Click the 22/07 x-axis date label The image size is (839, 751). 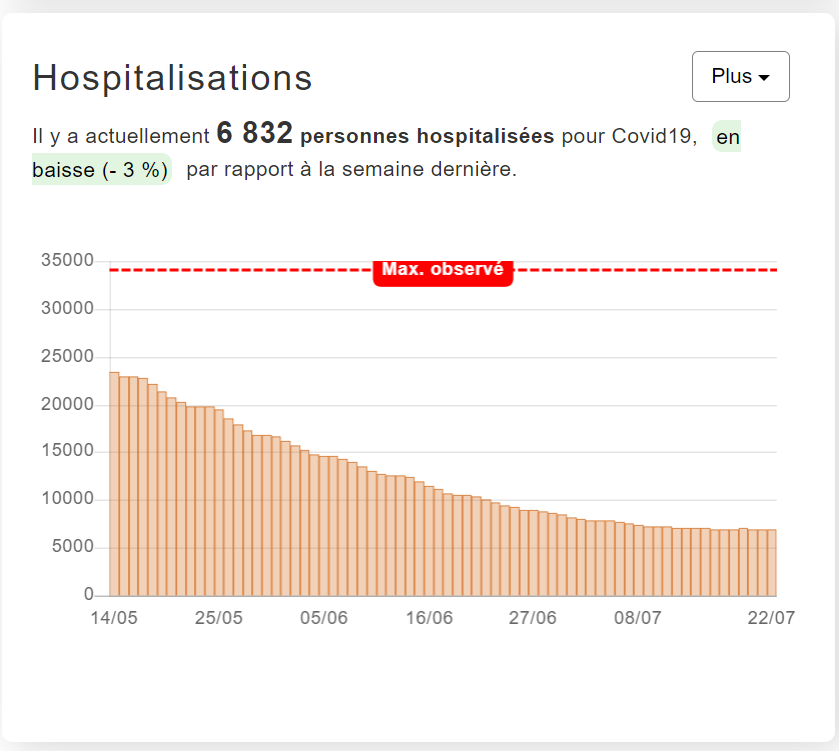[x=771, y=618]
